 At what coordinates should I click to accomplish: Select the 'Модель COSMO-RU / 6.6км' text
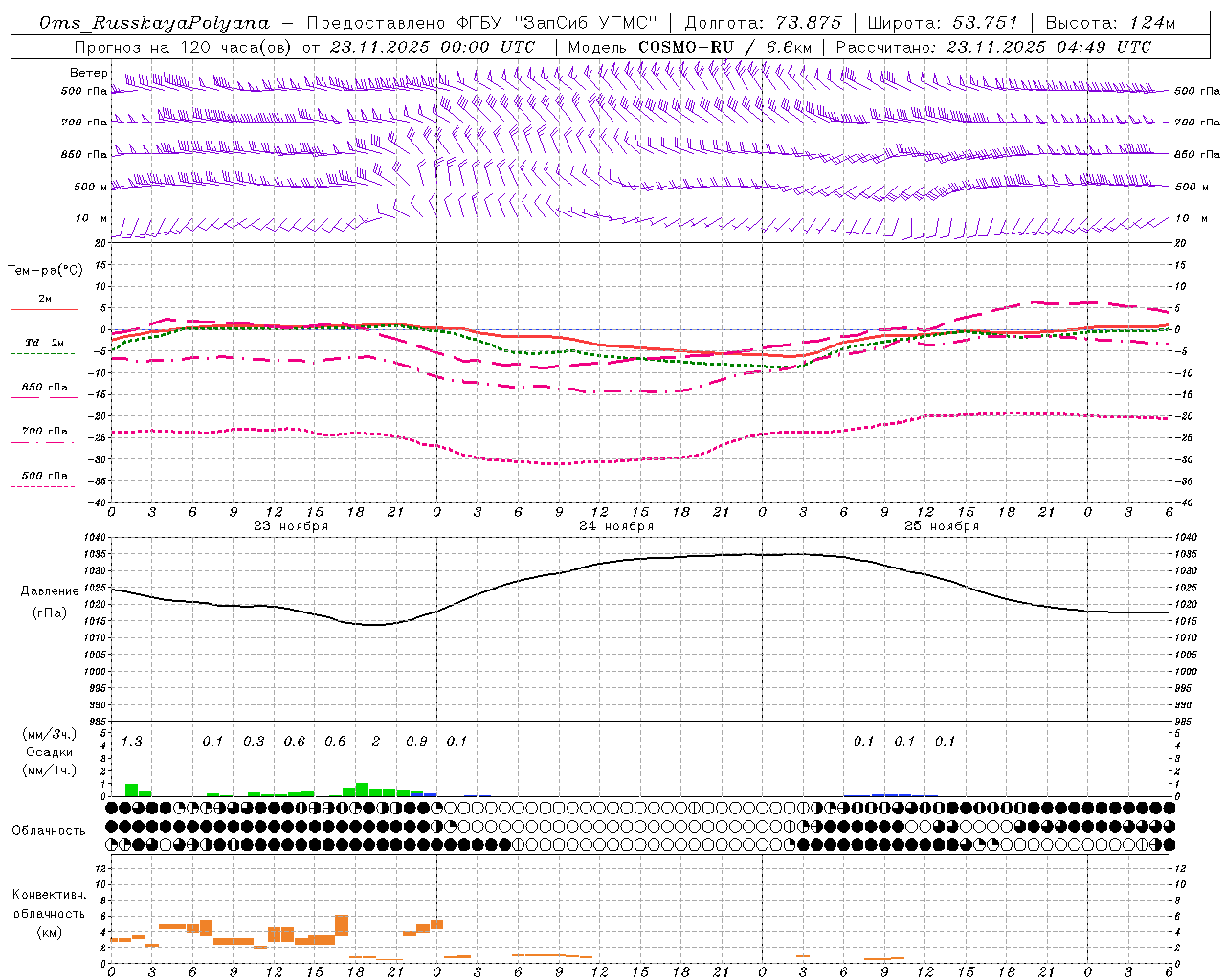(689, 47)
